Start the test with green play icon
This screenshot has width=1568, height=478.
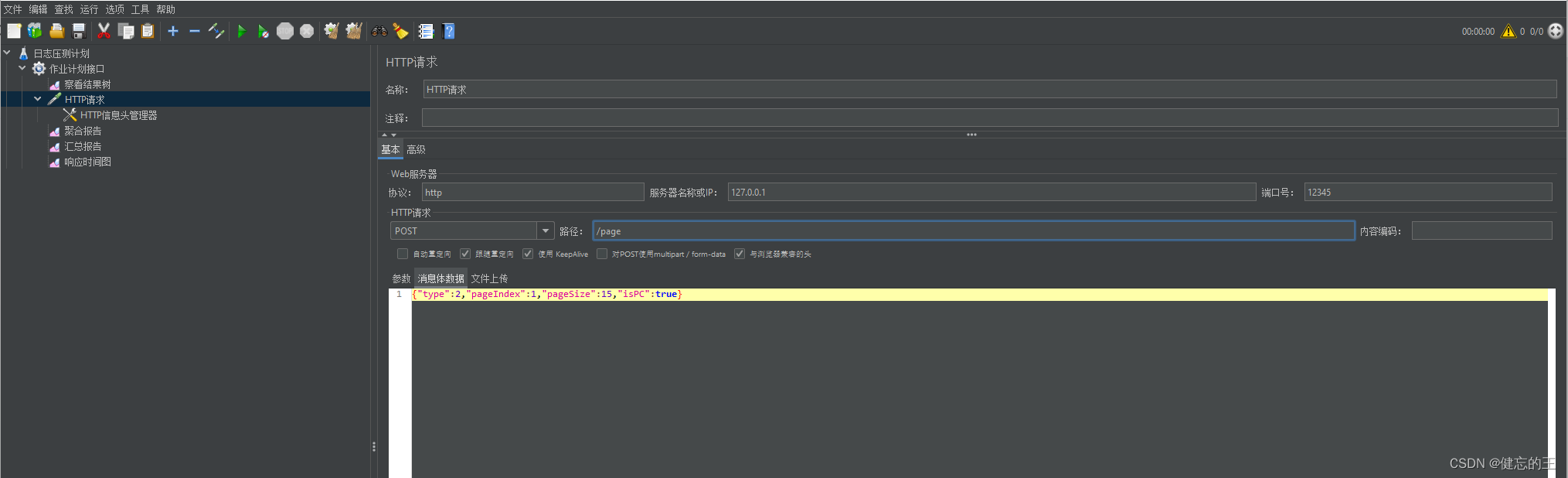click(x=241, y=31)
